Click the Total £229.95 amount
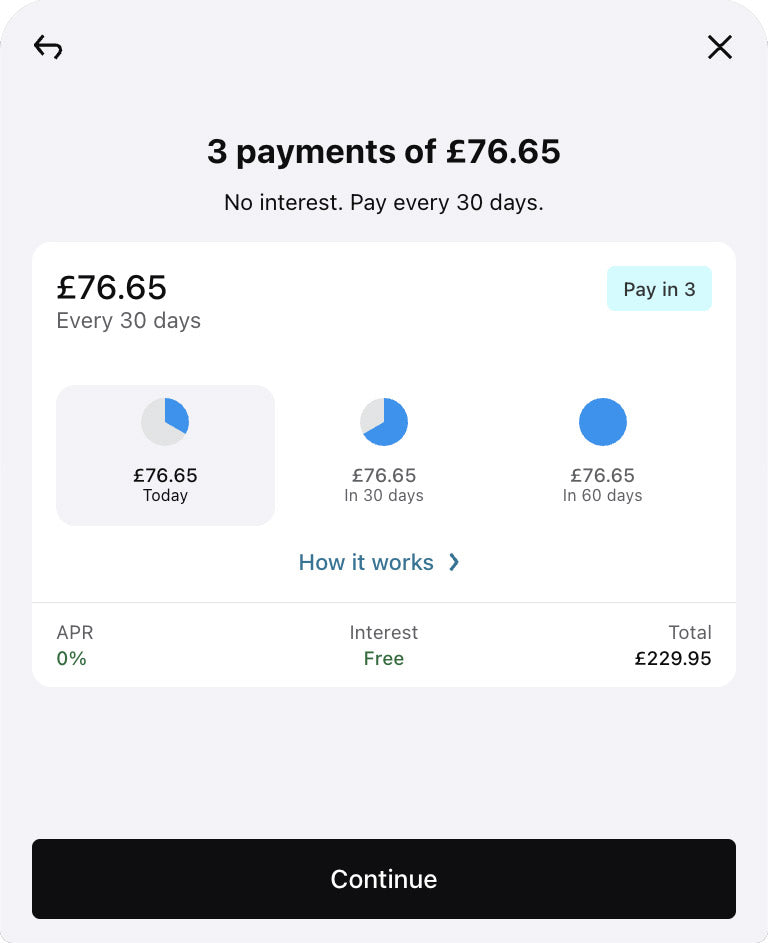Screen dimensions: 769x943 tap(673, 659)
